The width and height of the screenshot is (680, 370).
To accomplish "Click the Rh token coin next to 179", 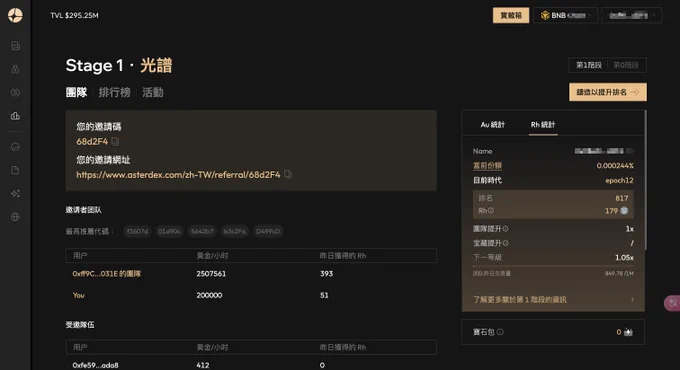I will point(624,211).
